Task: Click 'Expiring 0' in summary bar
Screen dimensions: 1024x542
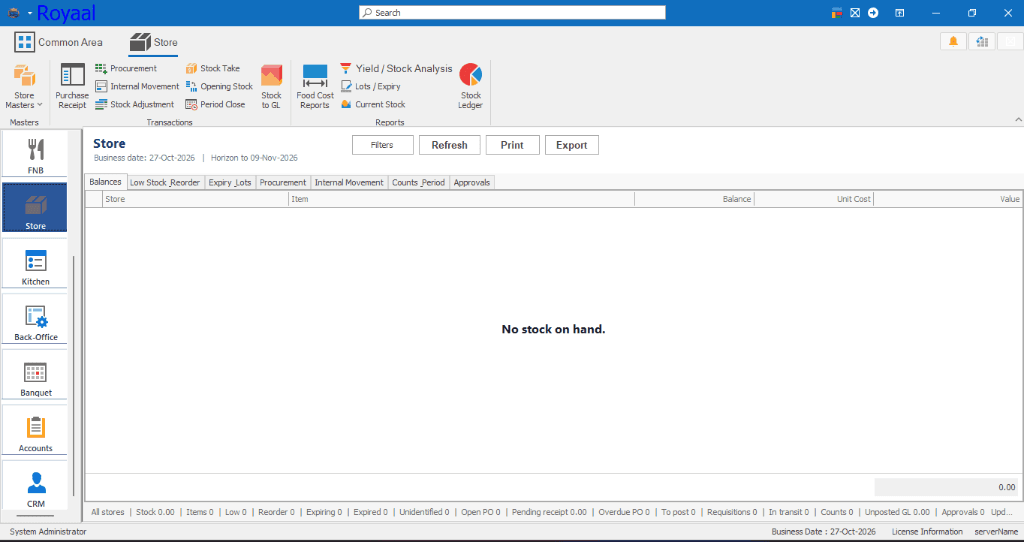Action: (325, 512)
